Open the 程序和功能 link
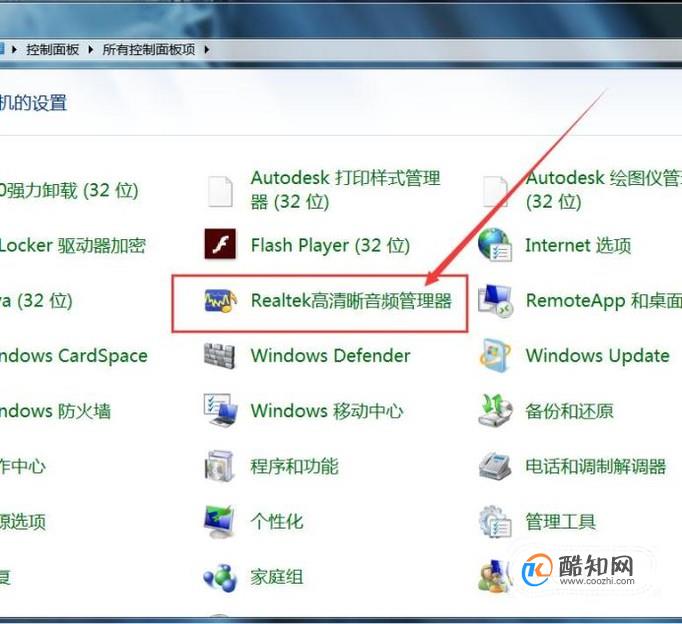 point(294,466)
